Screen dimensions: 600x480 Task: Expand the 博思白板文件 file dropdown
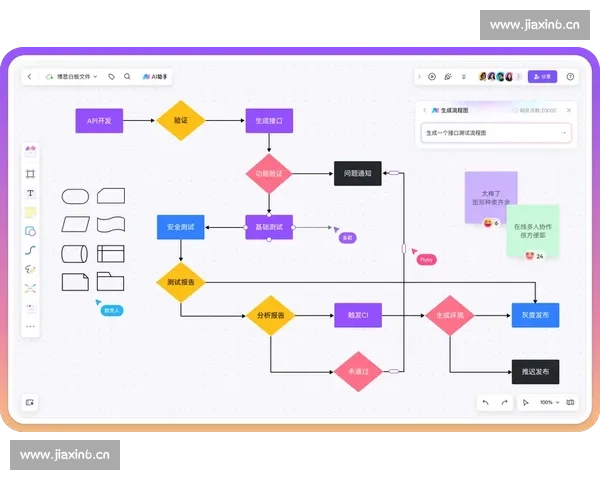tap(76, 76)
